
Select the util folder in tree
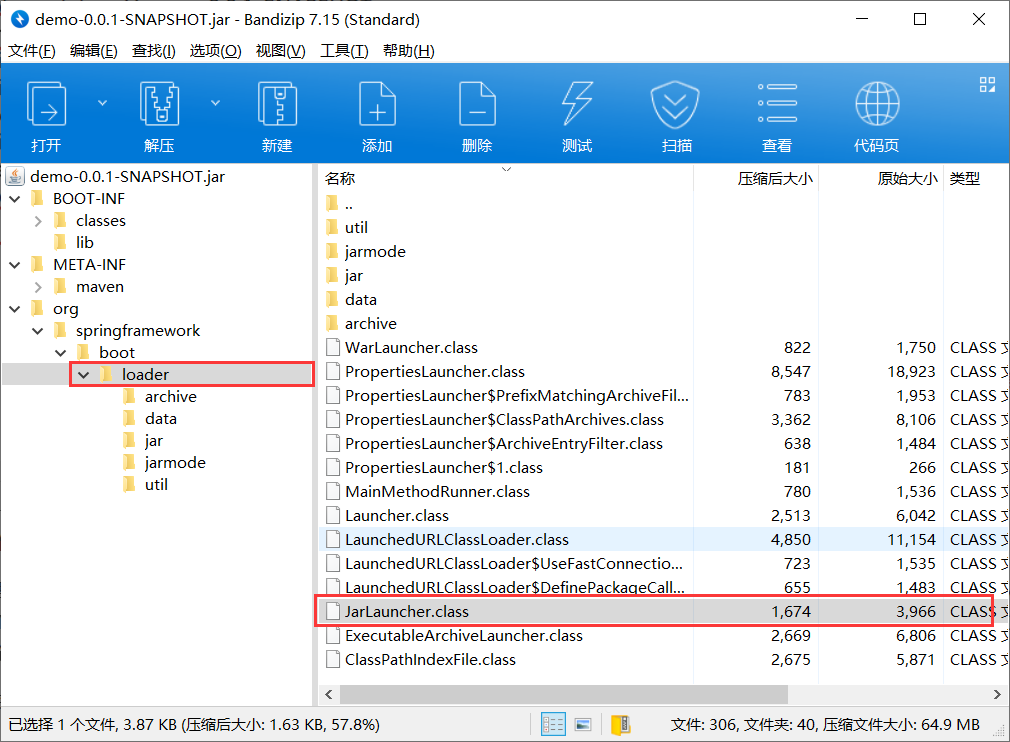tap(156, 484)
